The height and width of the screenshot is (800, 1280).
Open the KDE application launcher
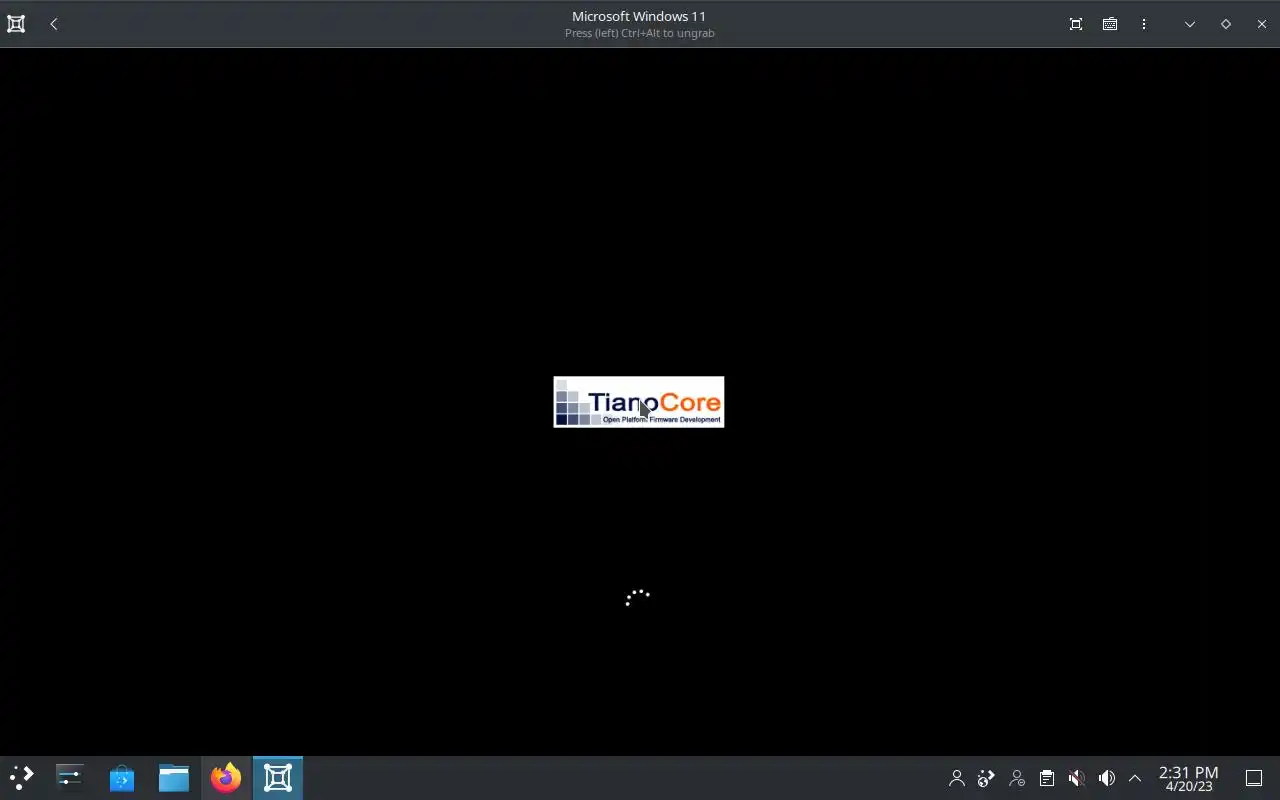pos(22,777)
